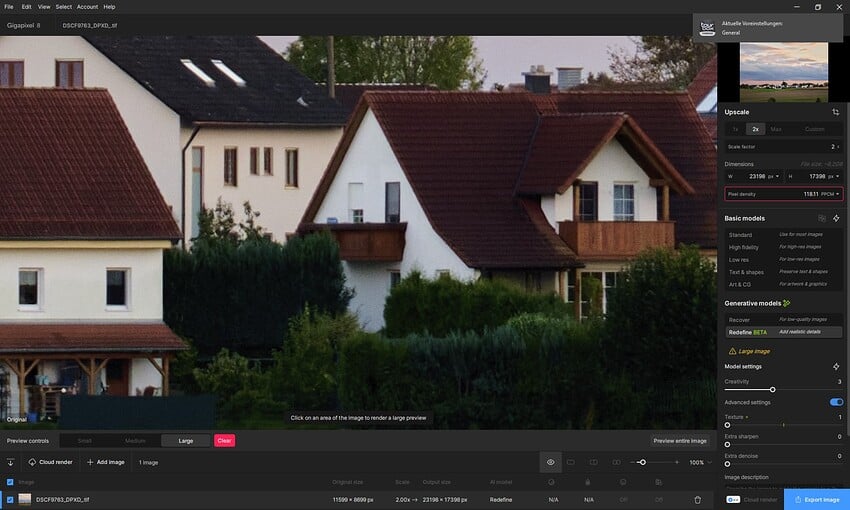Open the View menu
The height and width of the screenshot is (510, 850).
tap(44, 7)
